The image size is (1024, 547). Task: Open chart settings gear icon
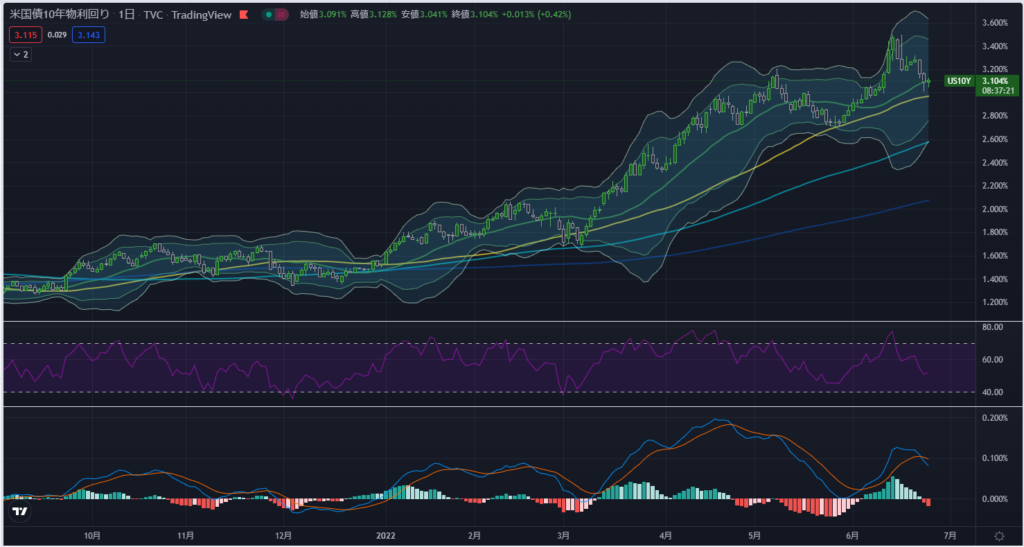(x=998, y=537)
